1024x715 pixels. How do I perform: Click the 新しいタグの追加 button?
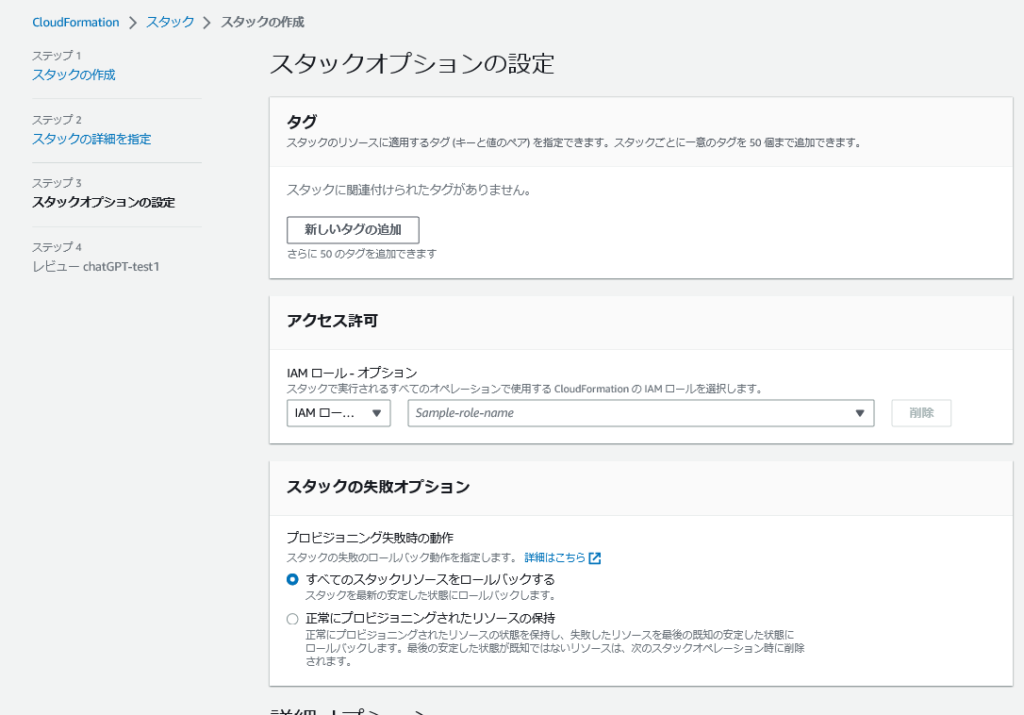[x=351, y=230]
